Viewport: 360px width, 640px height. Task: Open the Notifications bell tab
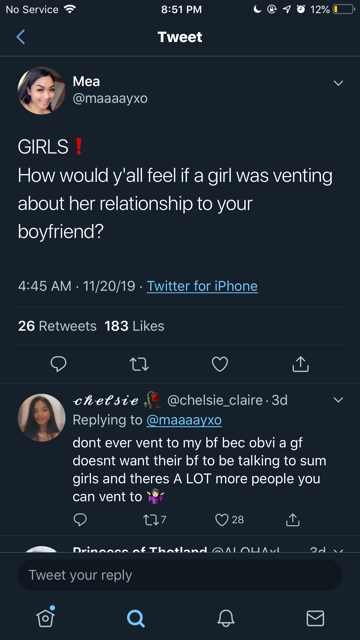pyautogui.click(x=225, y=618)
